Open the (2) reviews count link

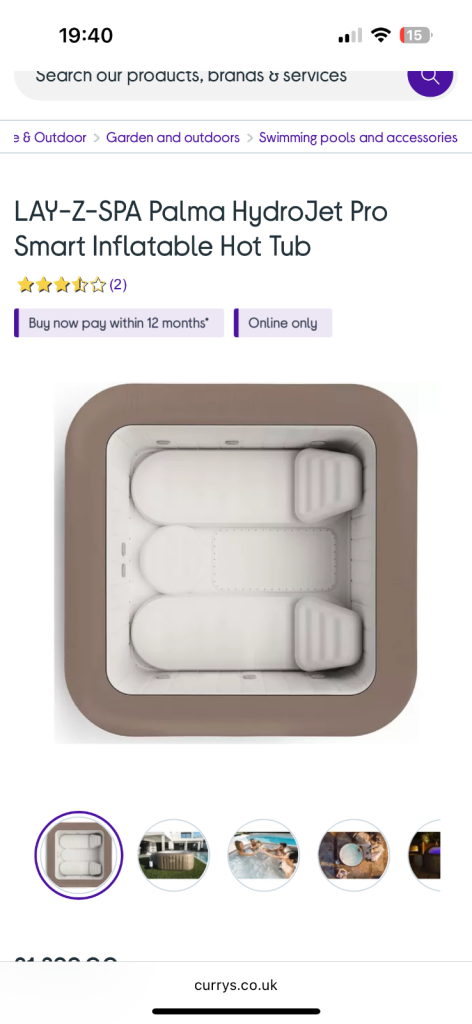[118, 285]
